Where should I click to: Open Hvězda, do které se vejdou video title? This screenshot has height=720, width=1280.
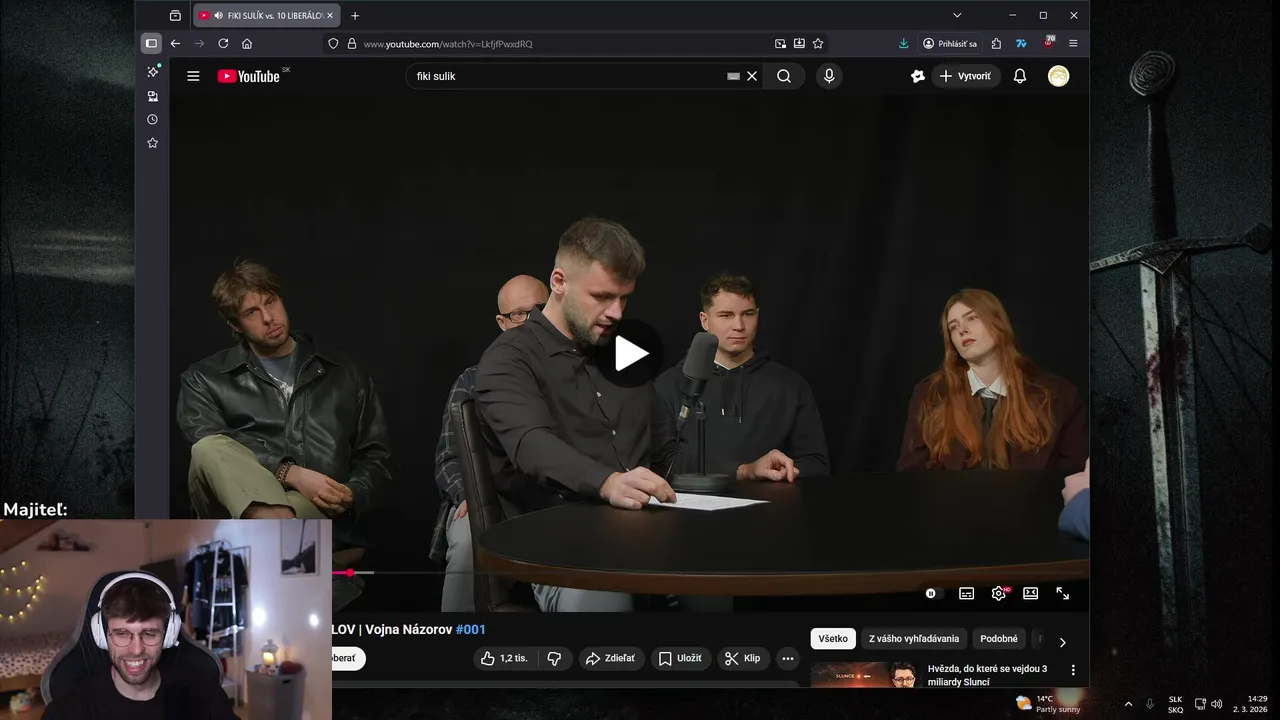click(x=987, y=675)
